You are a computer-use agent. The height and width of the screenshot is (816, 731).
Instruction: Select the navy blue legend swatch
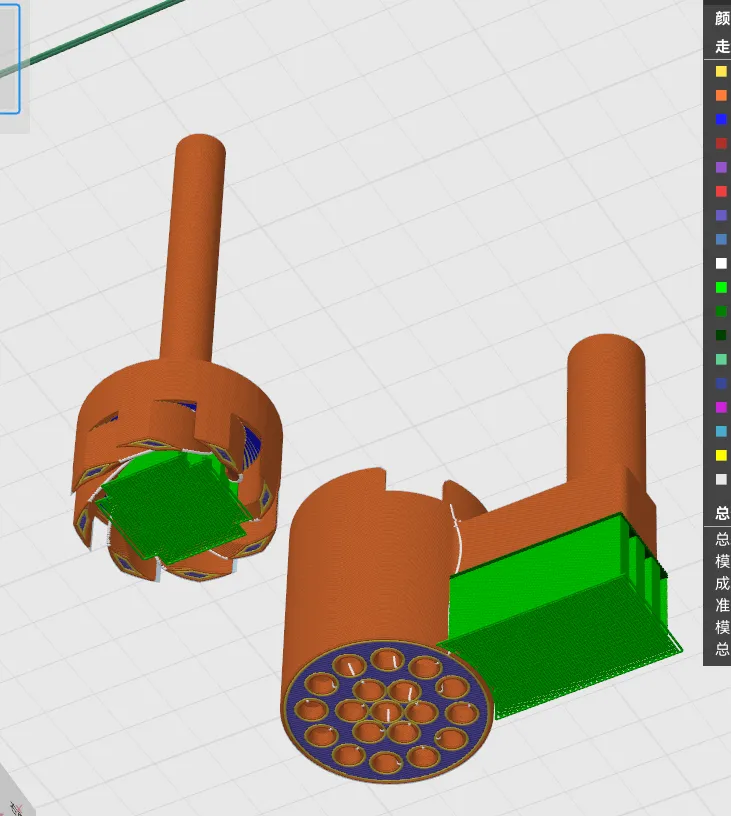721,383
